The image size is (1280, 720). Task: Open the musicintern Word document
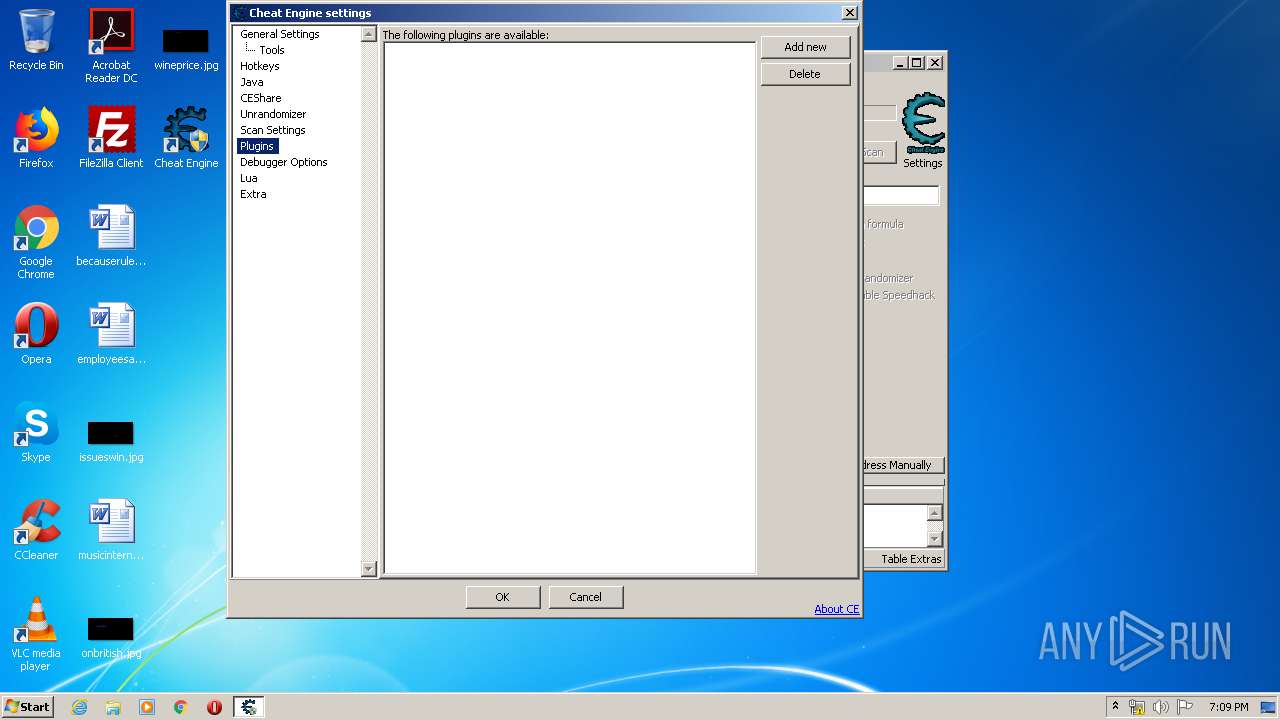[111, 530]
